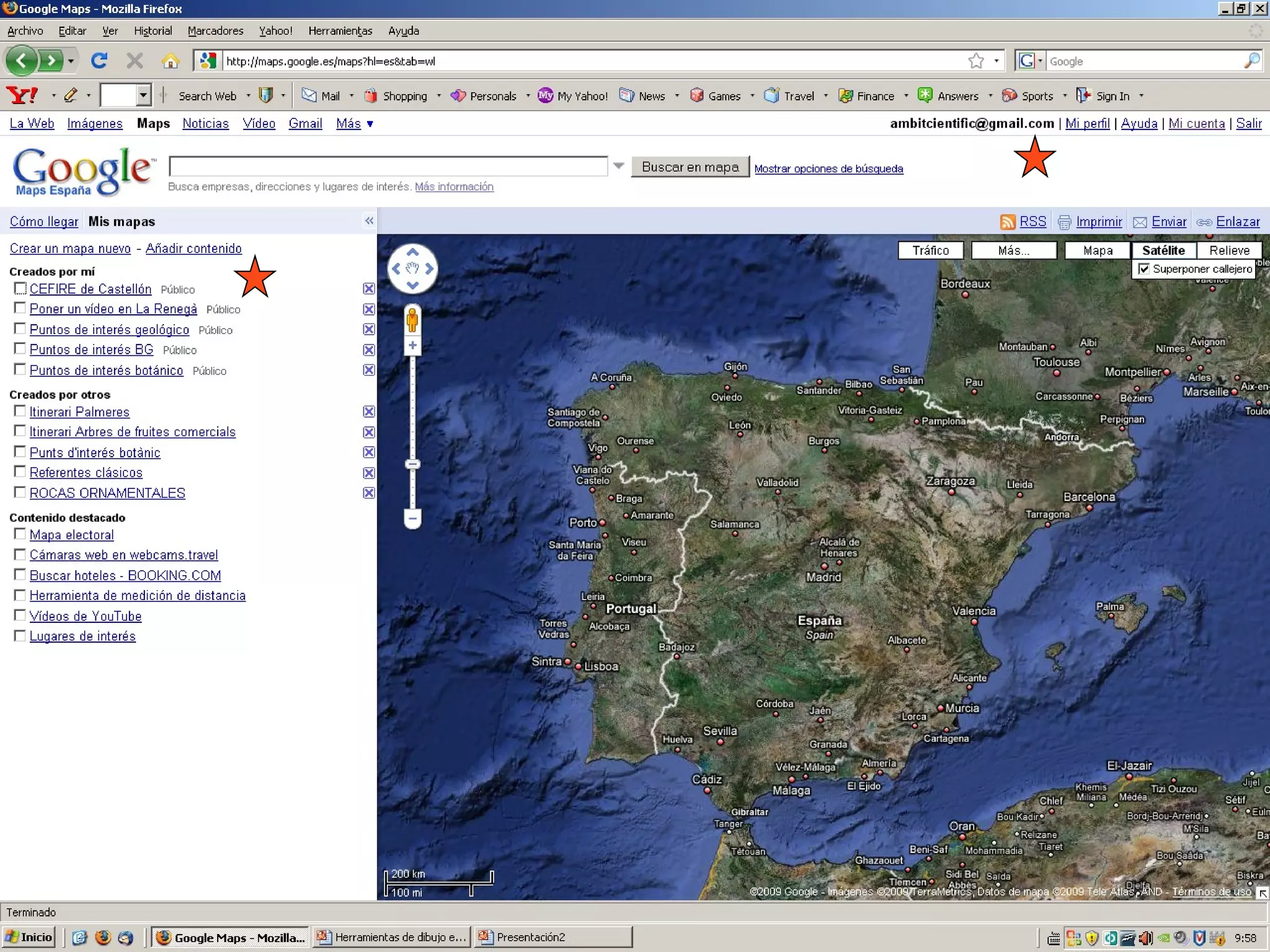Screen dimensions: 1270x952
Task: Delete the CEFIRE de Castellón map
Action: point(369,289)
